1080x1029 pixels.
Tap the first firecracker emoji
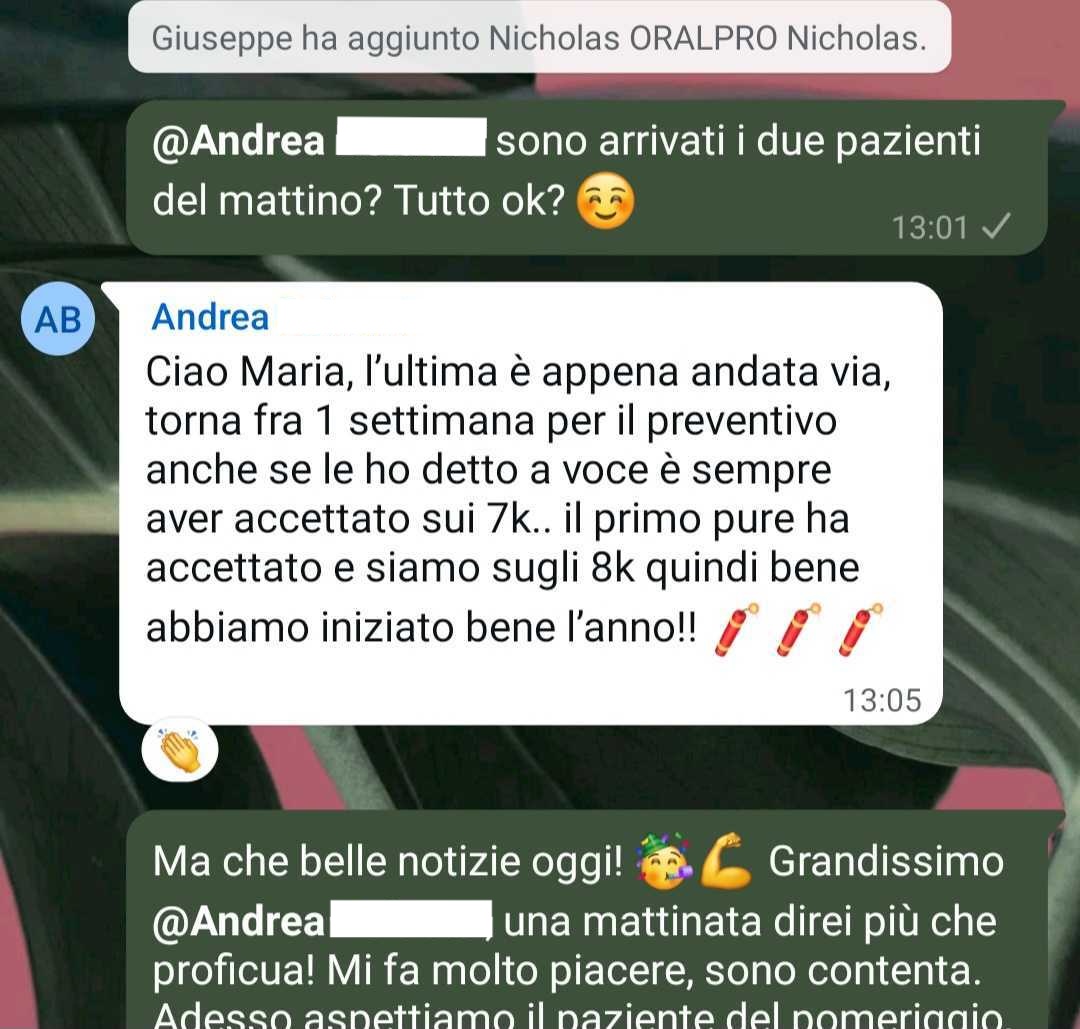click(x=736, y=630)
